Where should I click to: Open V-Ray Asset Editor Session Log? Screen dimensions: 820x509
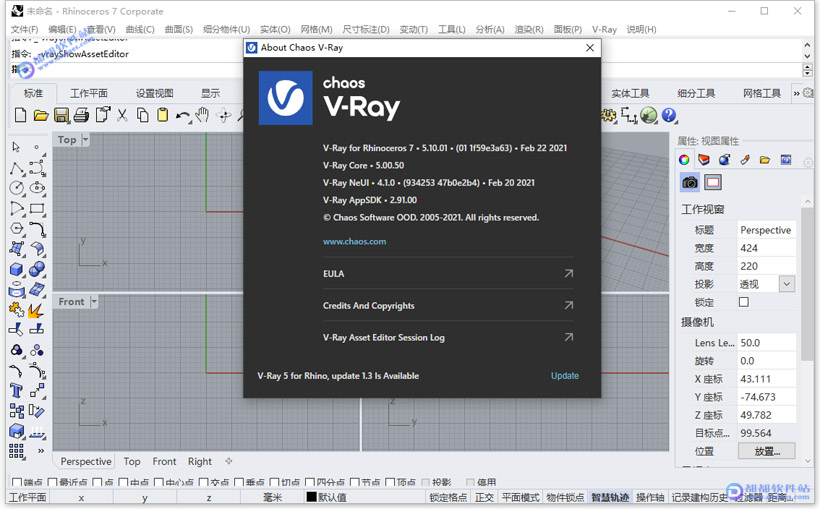tap(448, 337)
